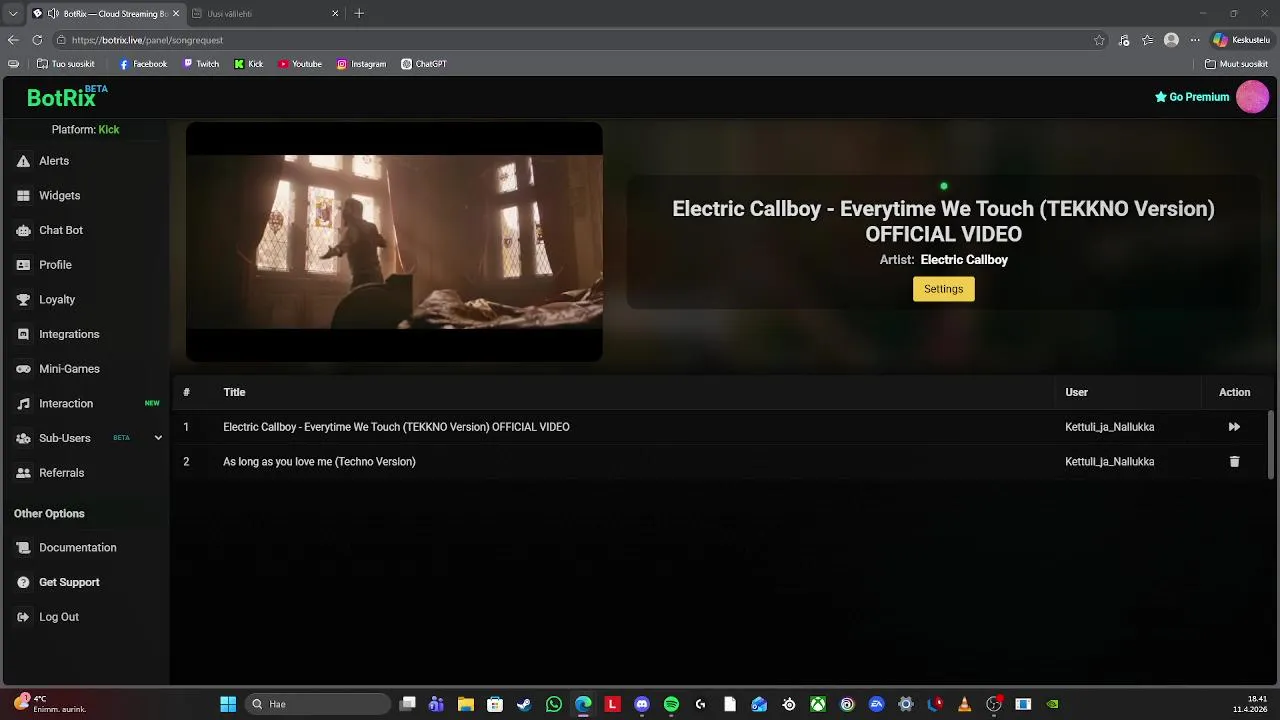Open Muut suosikit bookmarks folder
Viewport: 1280px width, 720px height.
coord(1236,64)
